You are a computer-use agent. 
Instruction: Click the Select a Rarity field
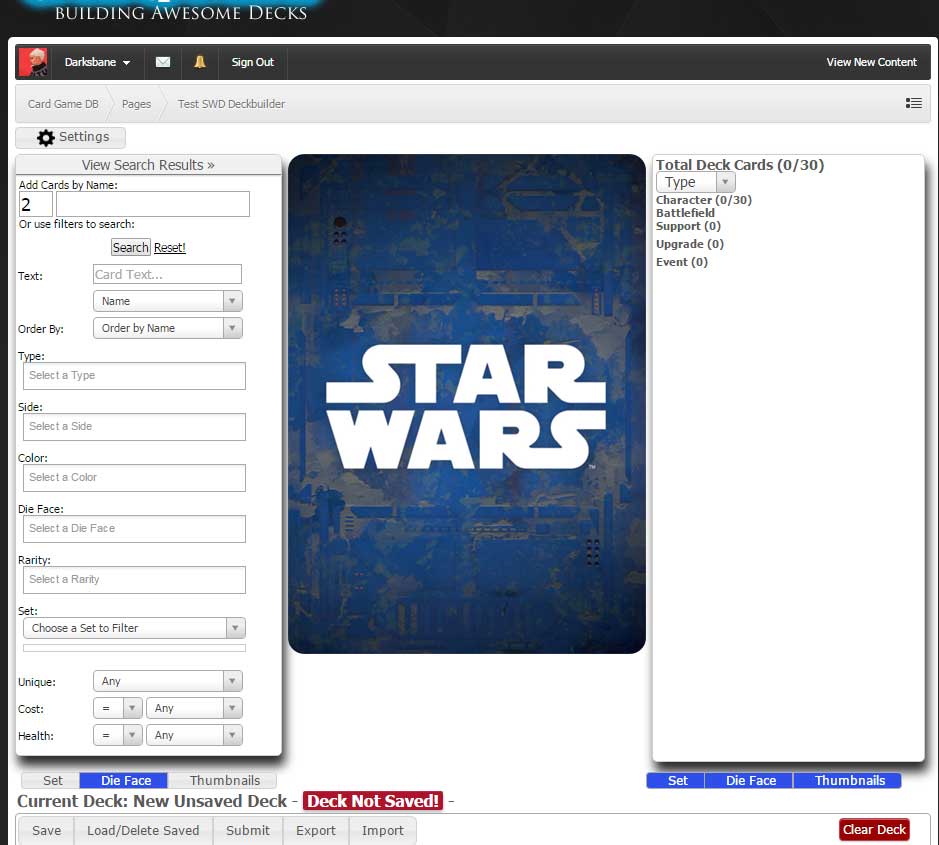point(134,580)
